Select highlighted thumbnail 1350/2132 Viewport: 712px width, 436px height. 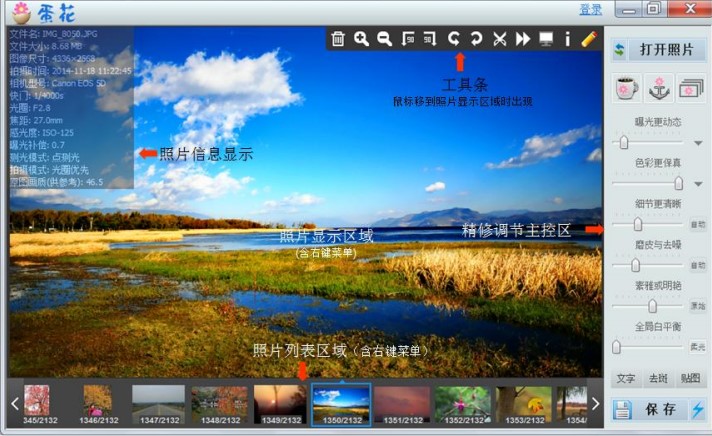tap(341, 405)
